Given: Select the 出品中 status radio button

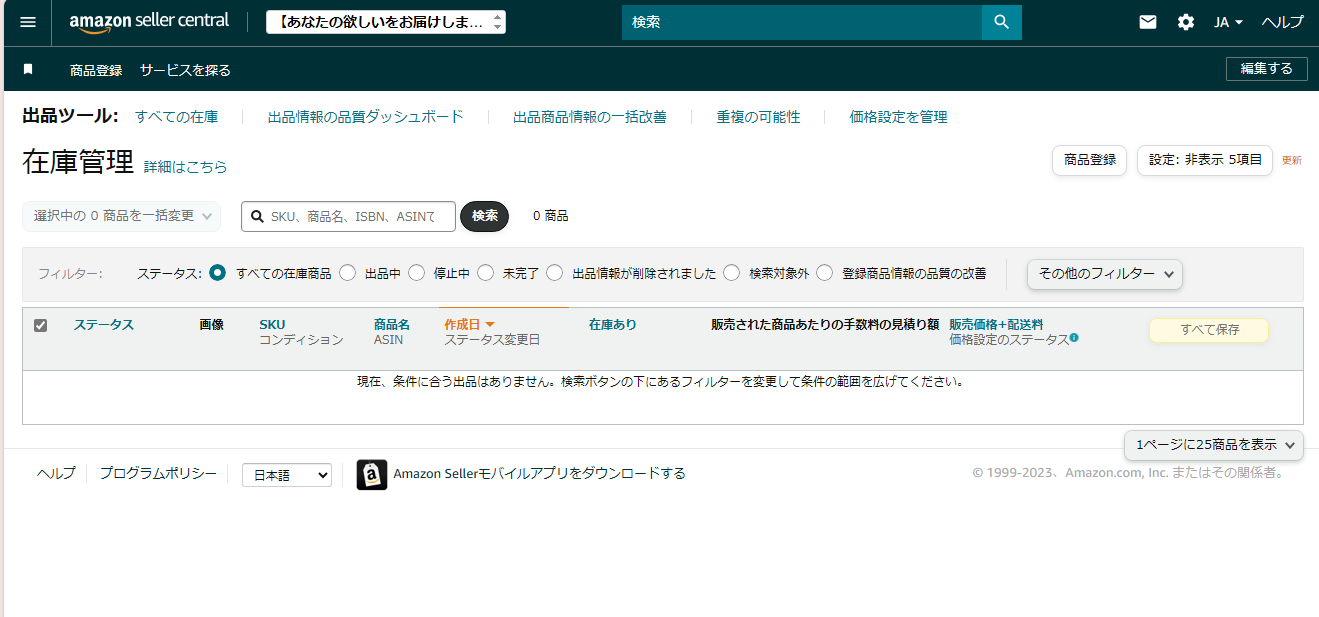Looking at the screenshot, I should point(348,273).
